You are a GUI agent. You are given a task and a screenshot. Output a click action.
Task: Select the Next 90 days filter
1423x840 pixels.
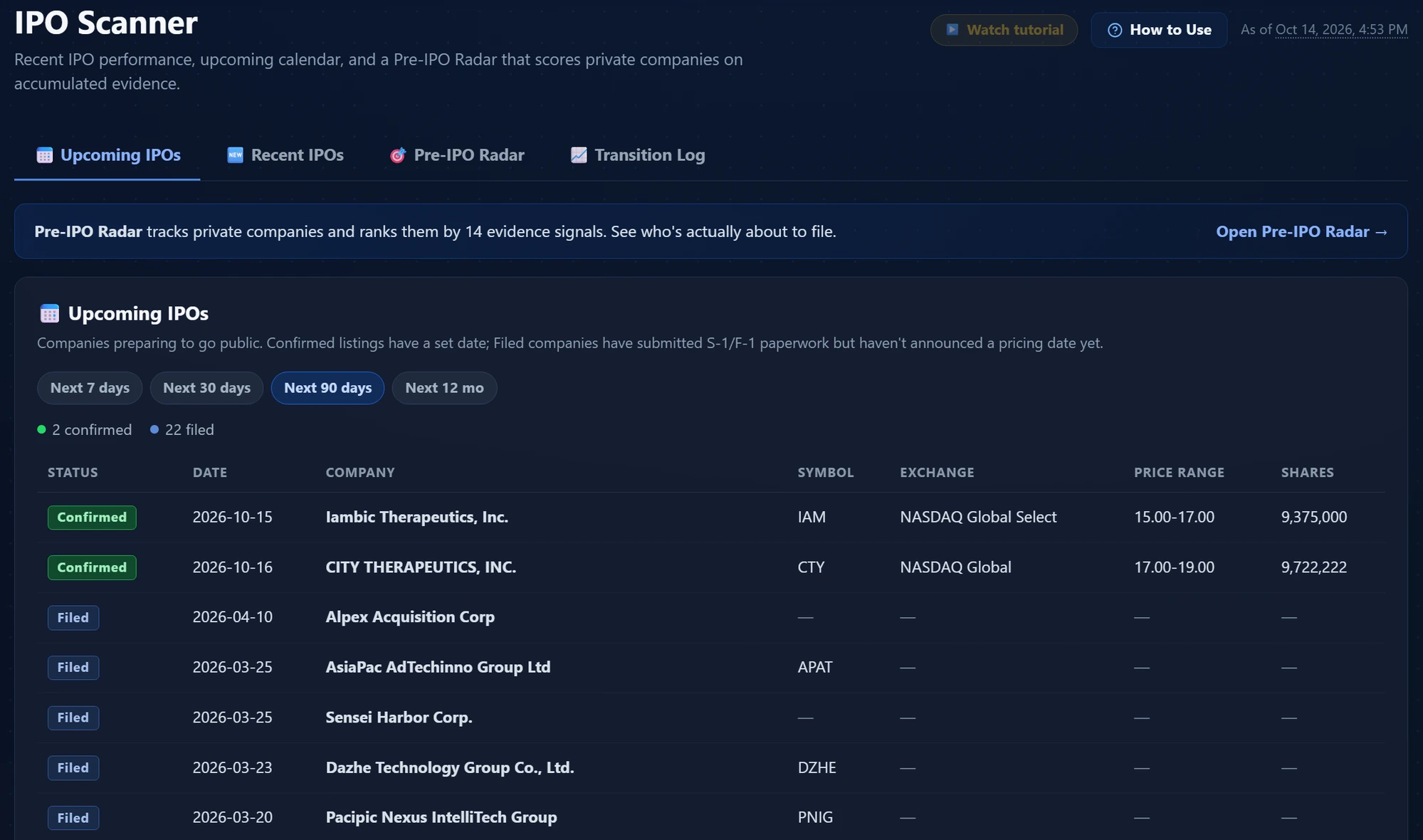point(327,388)
